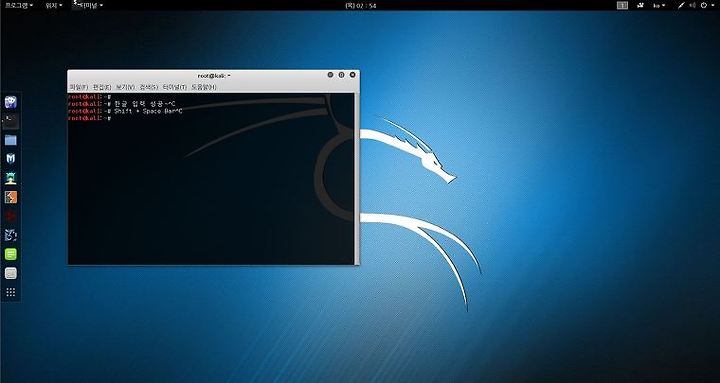Click the last root@kali prompt line
This screenshot has width=720, height=383.
point(90,118)
